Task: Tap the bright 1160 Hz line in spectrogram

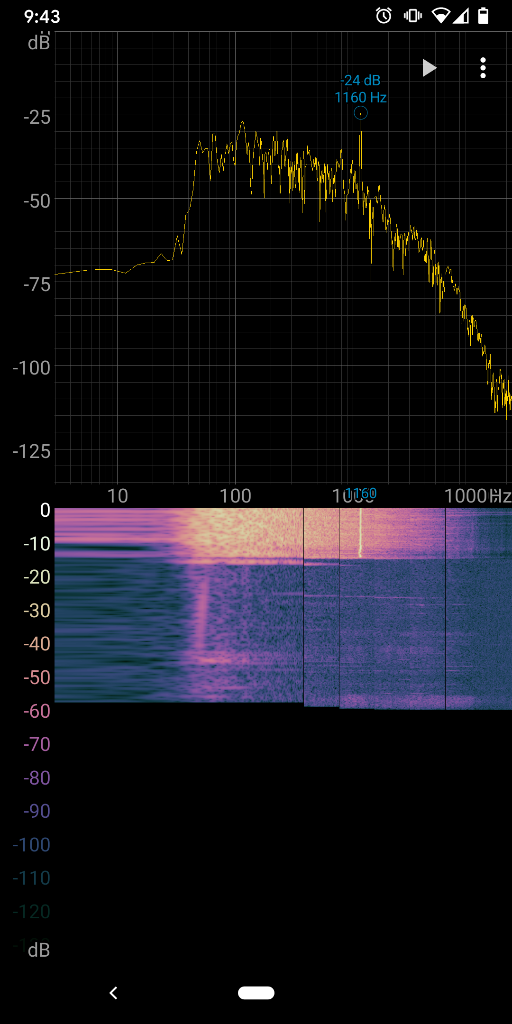Action: [360, 532]
